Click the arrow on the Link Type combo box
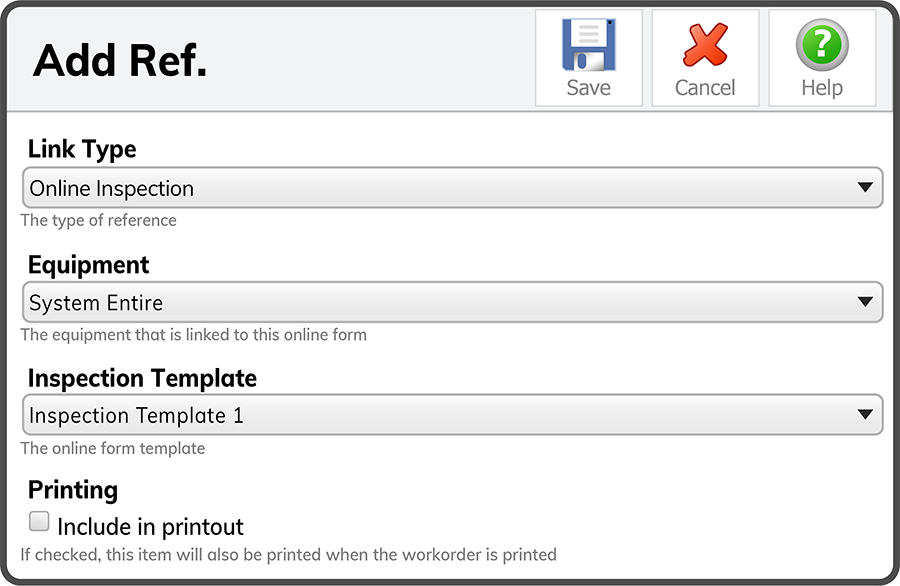This screenshot has height=586, width=900. pos(865,187)
